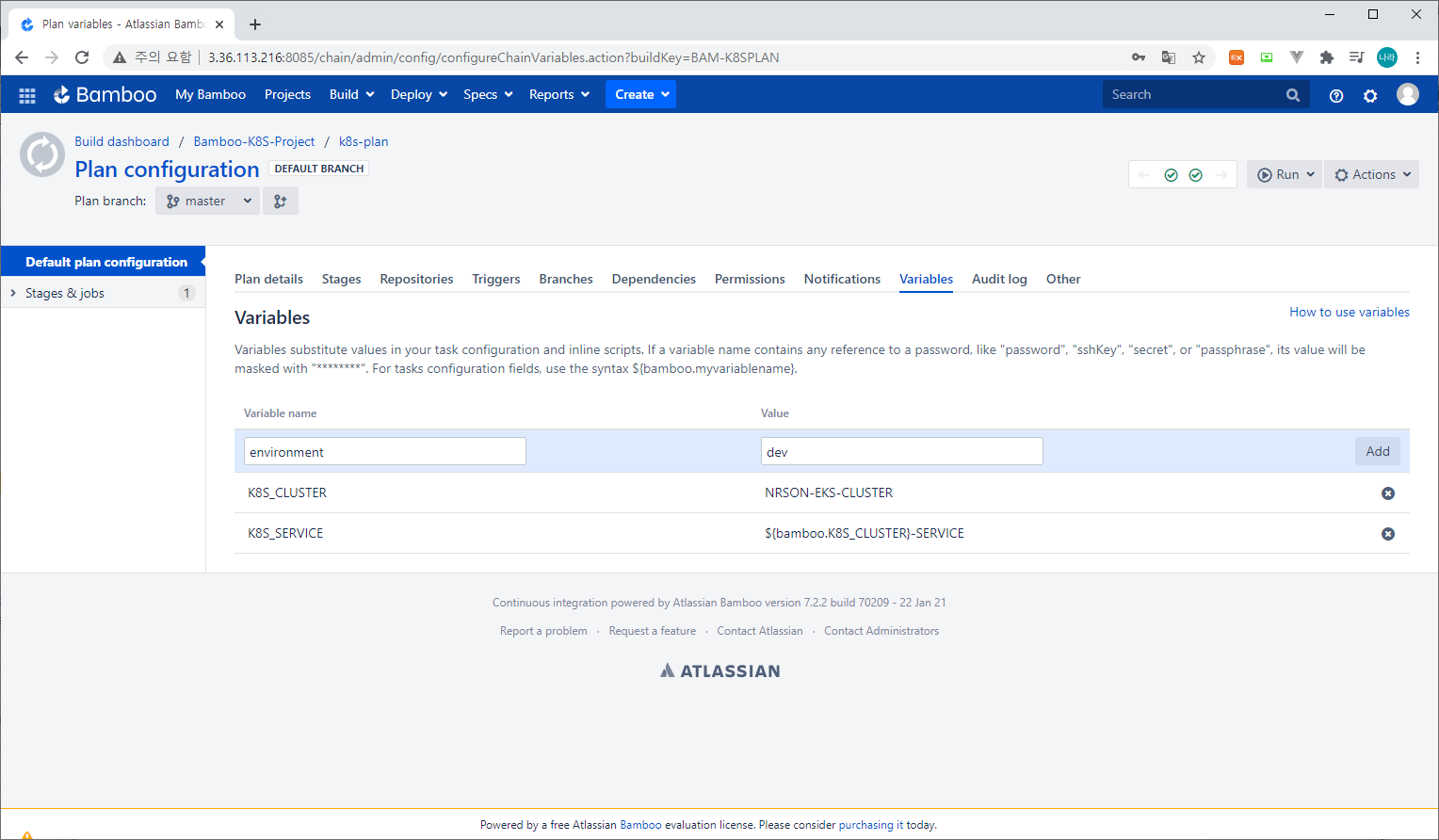The width and height of the screenshot is (1439, 840).
Task: Open the master plan branch dropdown
Action: pos(207,201)
